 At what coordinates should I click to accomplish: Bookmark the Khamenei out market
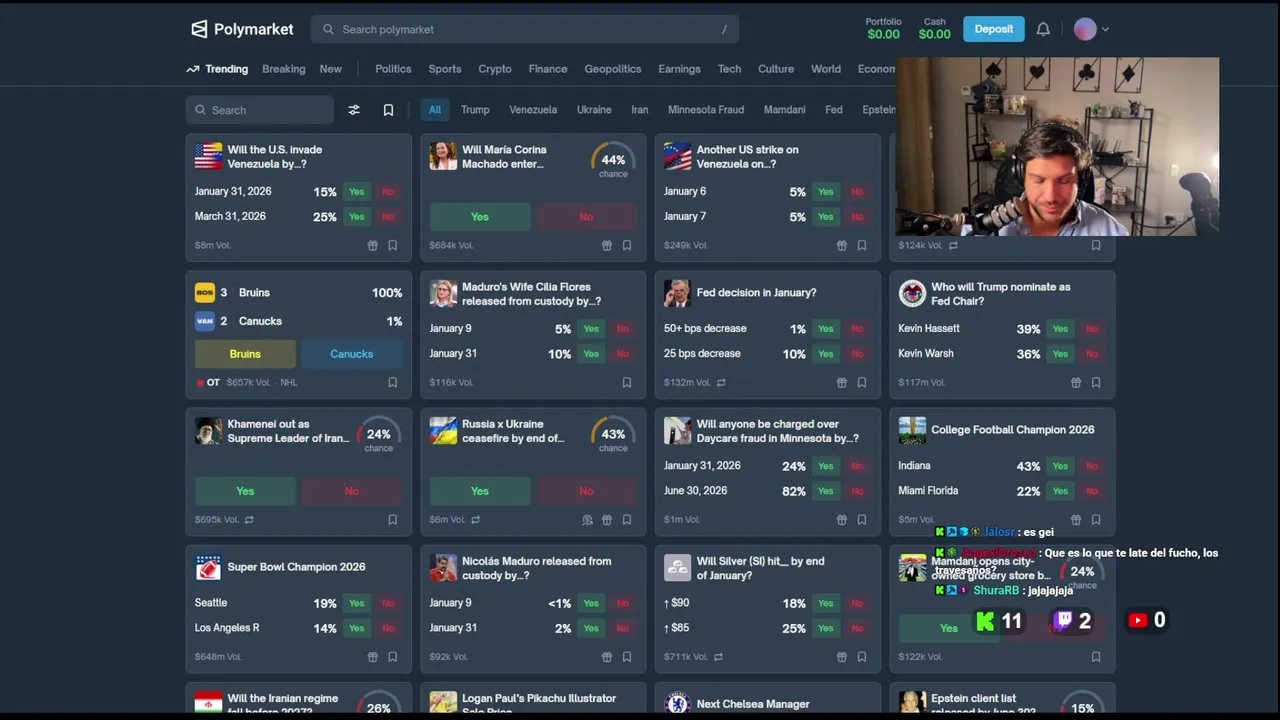pos(392,519)
